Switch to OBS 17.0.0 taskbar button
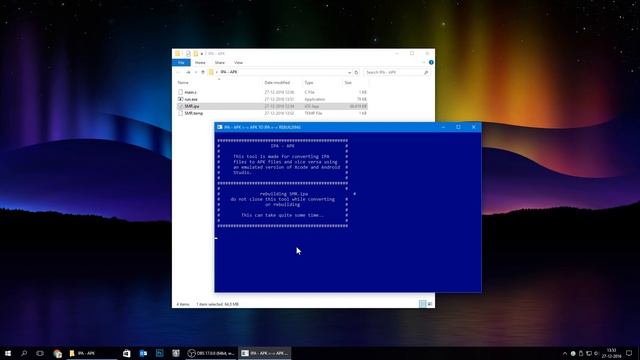 211,353
